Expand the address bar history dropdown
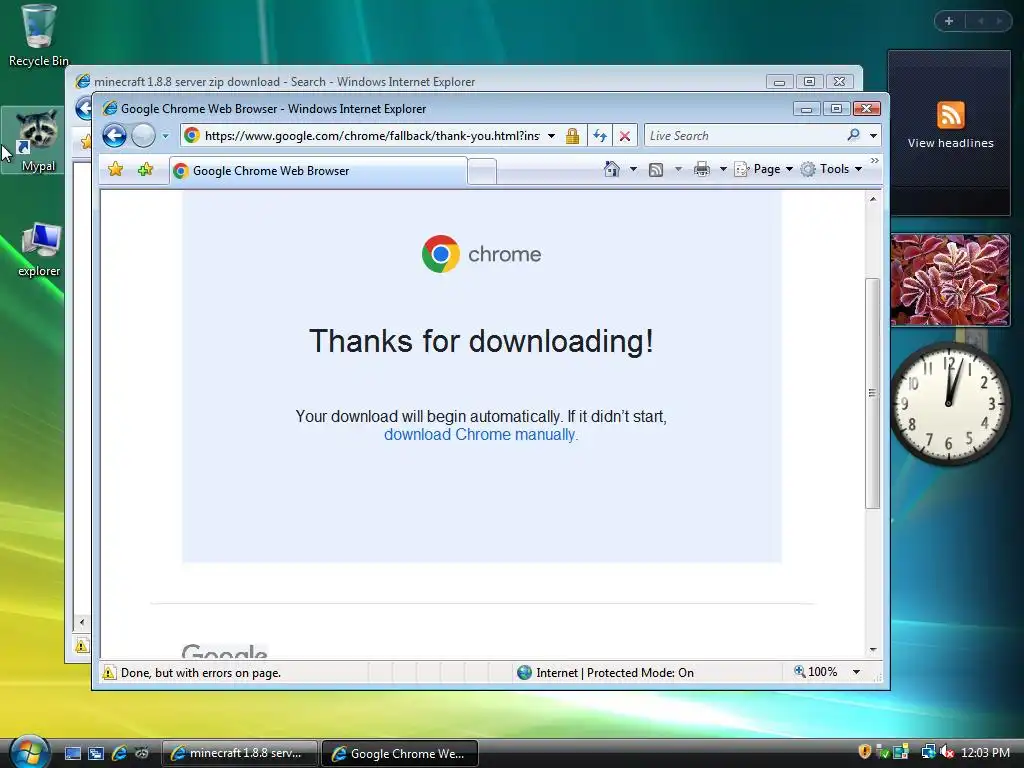 (x=551, y=136)
